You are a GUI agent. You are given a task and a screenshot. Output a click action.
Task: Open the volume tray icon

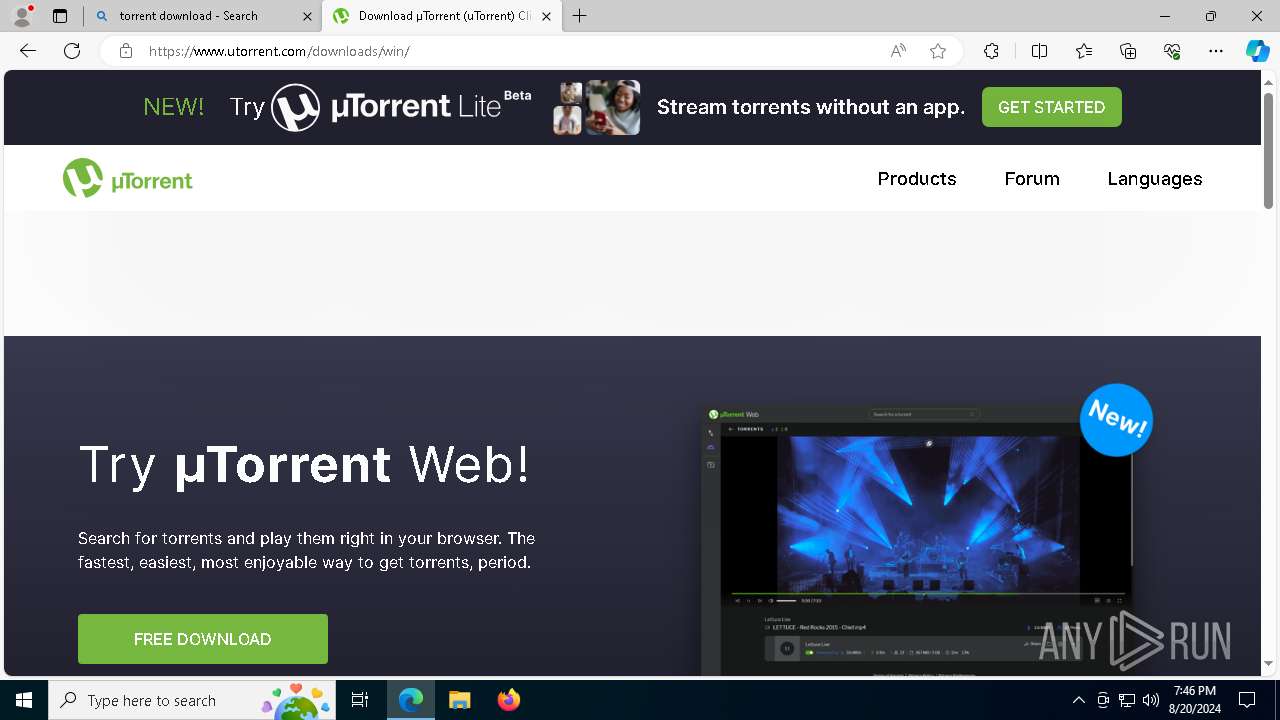pyautogui.click(x=1151, y=700)
